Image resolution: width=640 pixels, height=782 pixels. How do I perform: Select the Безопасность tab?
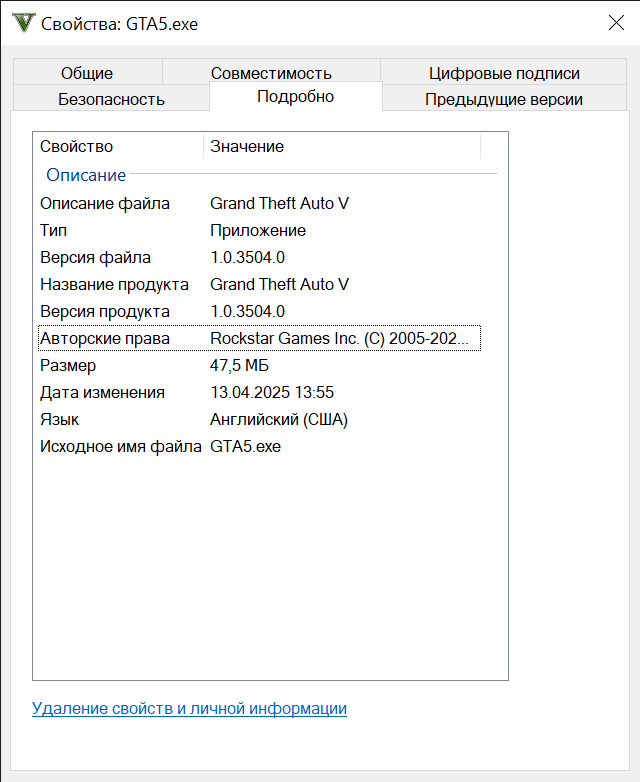click(x=111, y=99)
